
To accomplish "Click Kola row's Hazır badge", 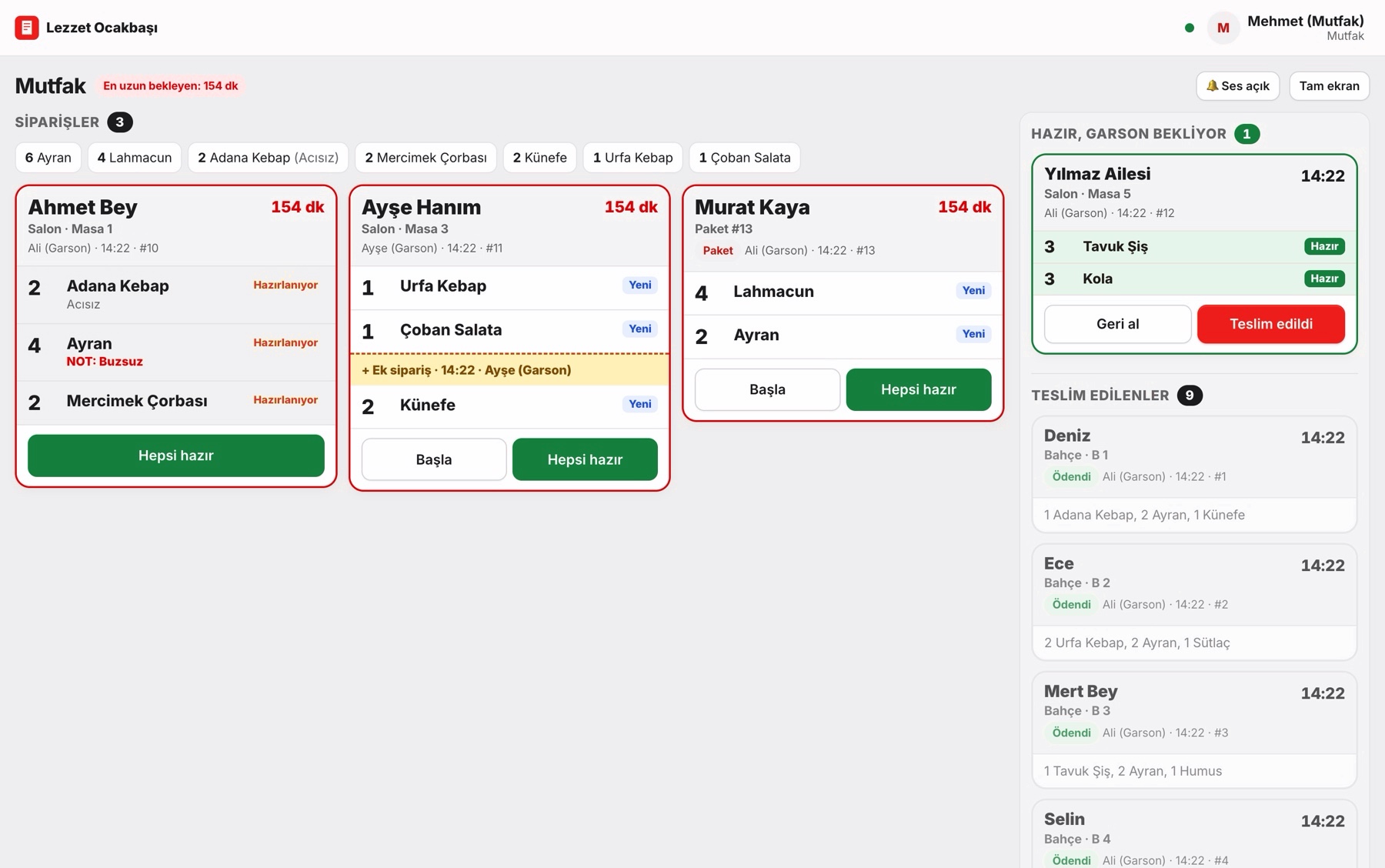I will (x=1324, y=279).
